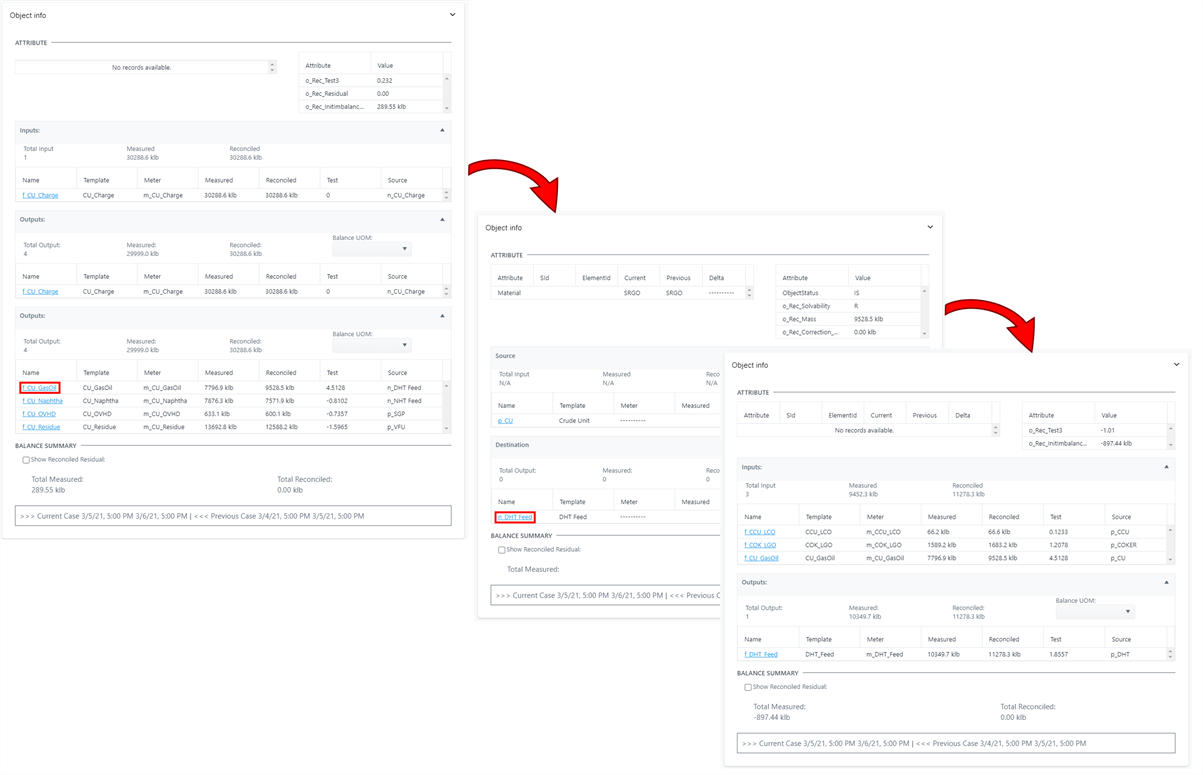Click the f_CU_Residue link
The image size is (1203, 775).
[41, 427]
